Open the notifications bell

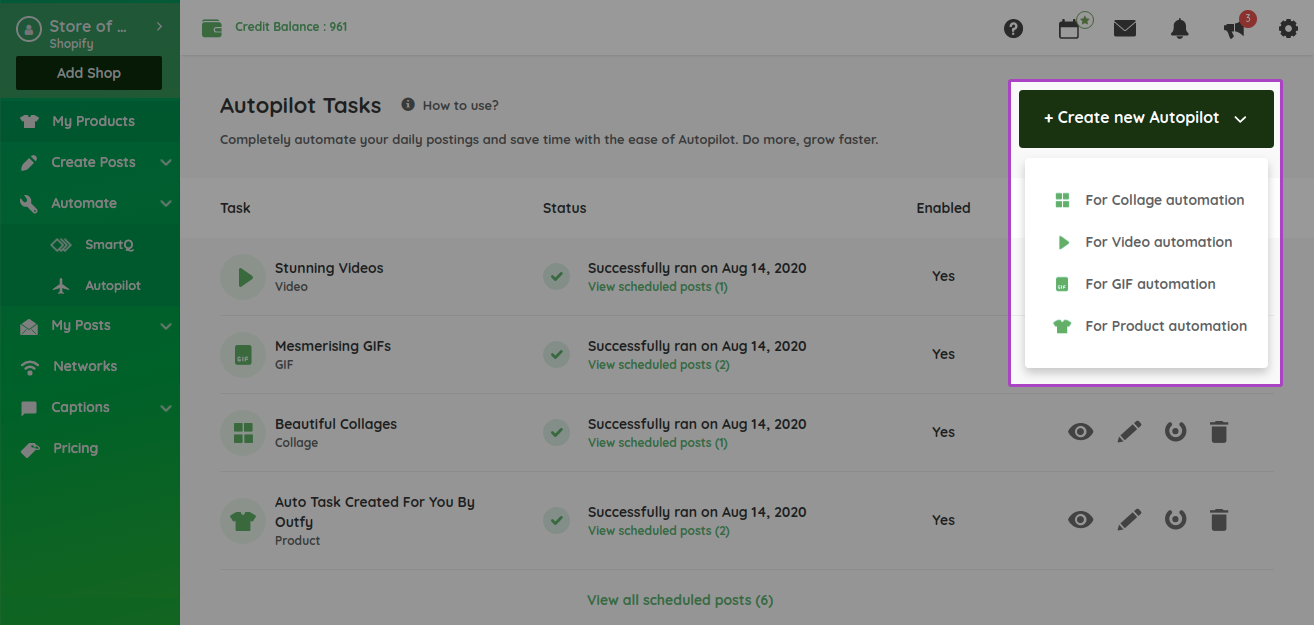point(1180,29)
